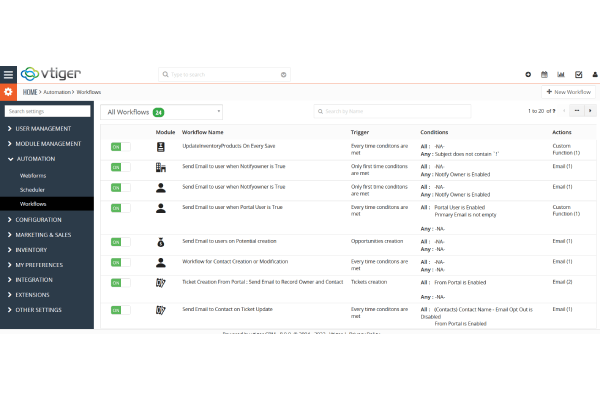This screenshot has height=400, width=600.
Task: Click the Type to search global field
Action: click(225, 74)
